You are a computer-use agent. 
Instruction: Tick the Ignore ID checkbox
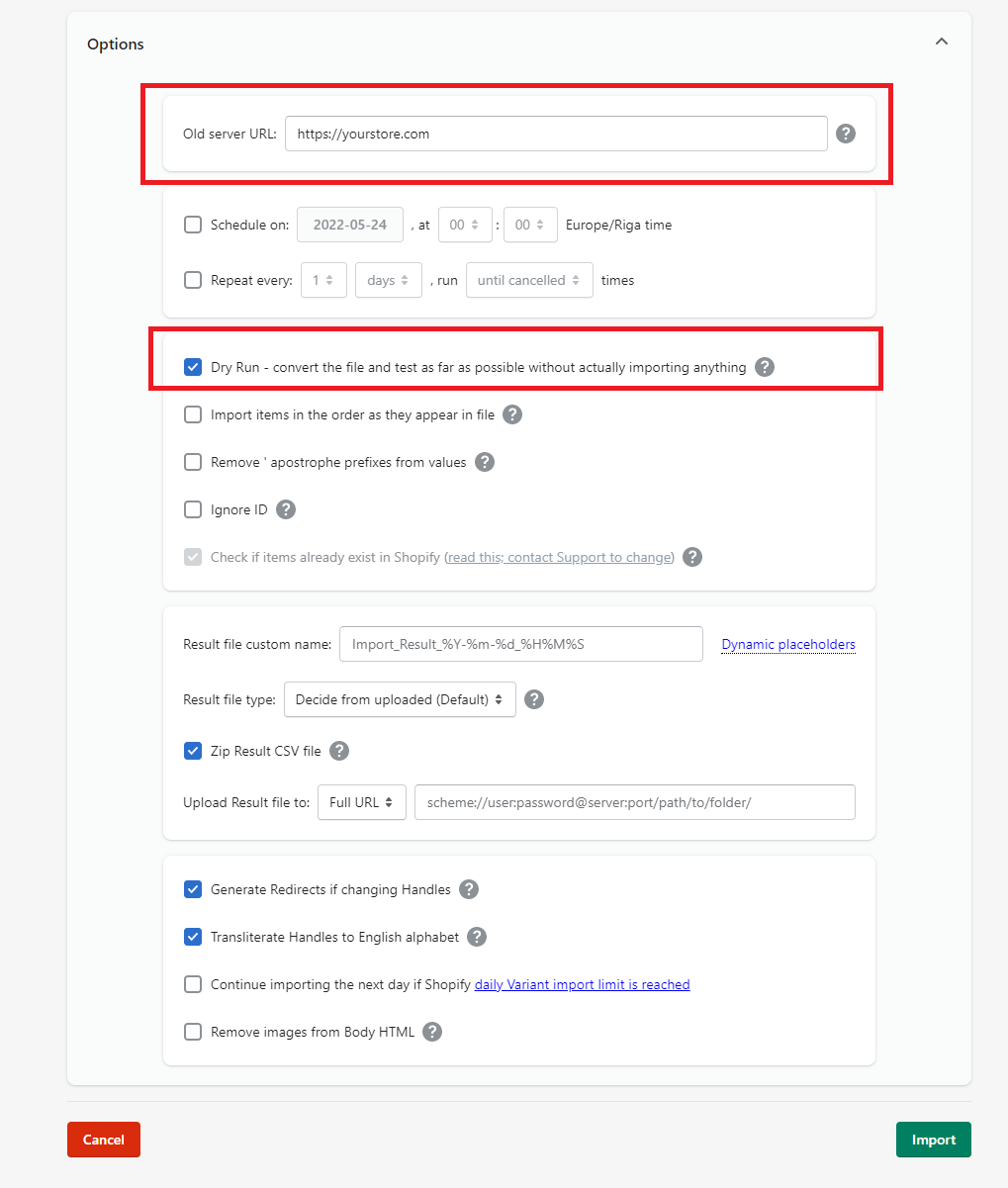click(x=193, y=509)
